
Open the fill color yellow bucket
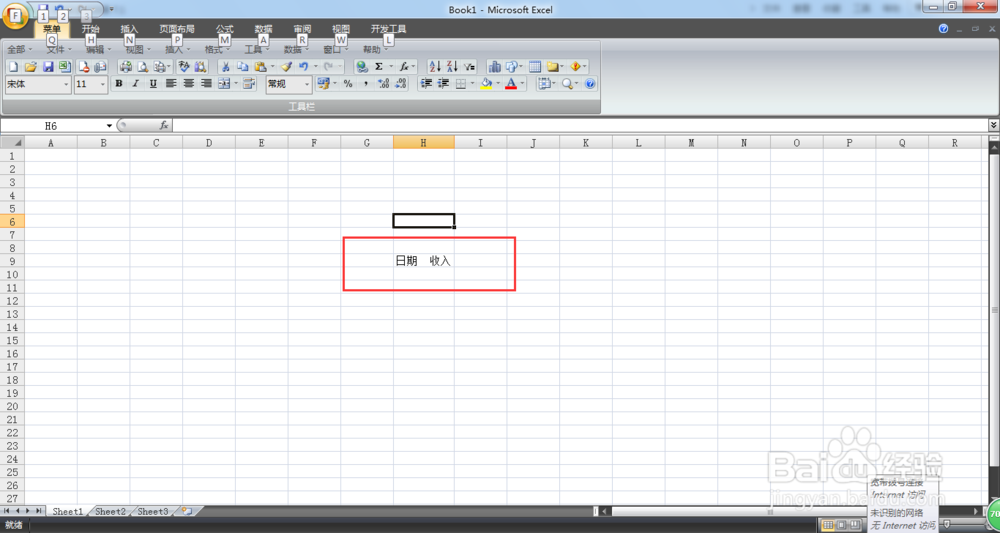(486, 84)
